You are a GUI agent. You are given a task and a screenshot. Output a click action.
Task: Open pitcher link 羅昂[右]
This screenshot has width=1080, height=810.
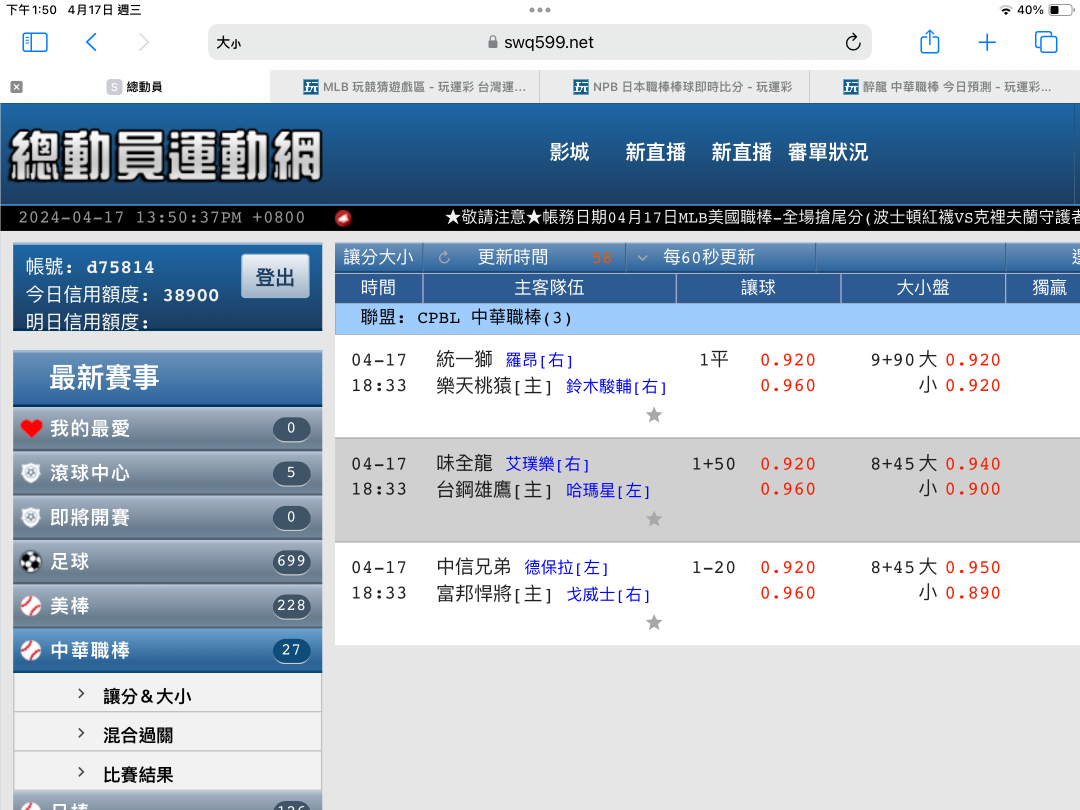tap(539, 360)
